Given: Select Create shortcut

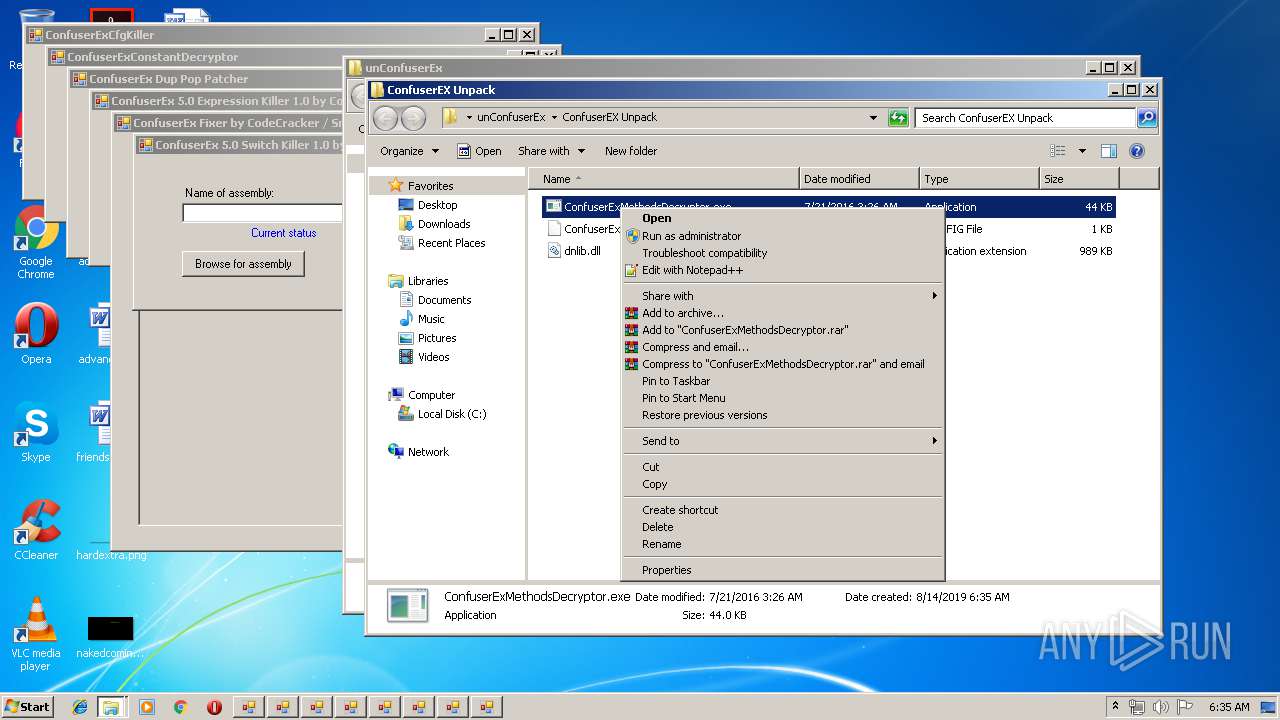Looking at the screenshot, I should tap(680, 510).
